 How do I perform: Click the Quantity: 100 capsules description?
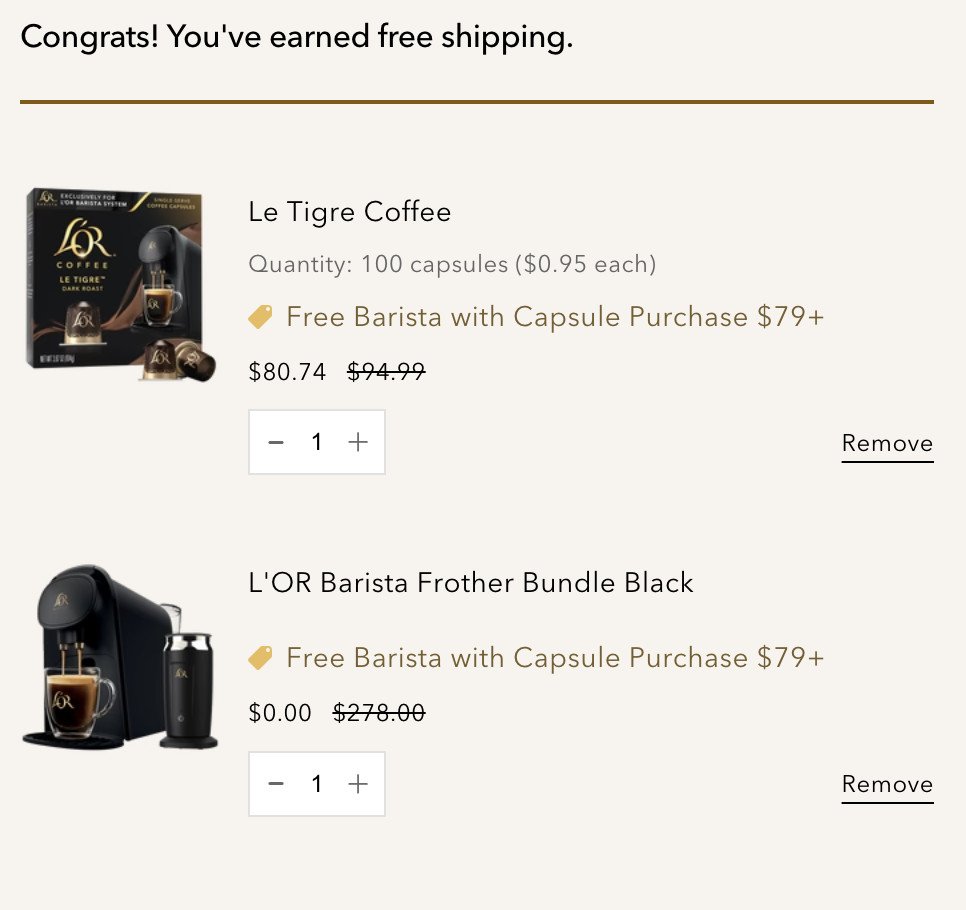coord(452,265)
